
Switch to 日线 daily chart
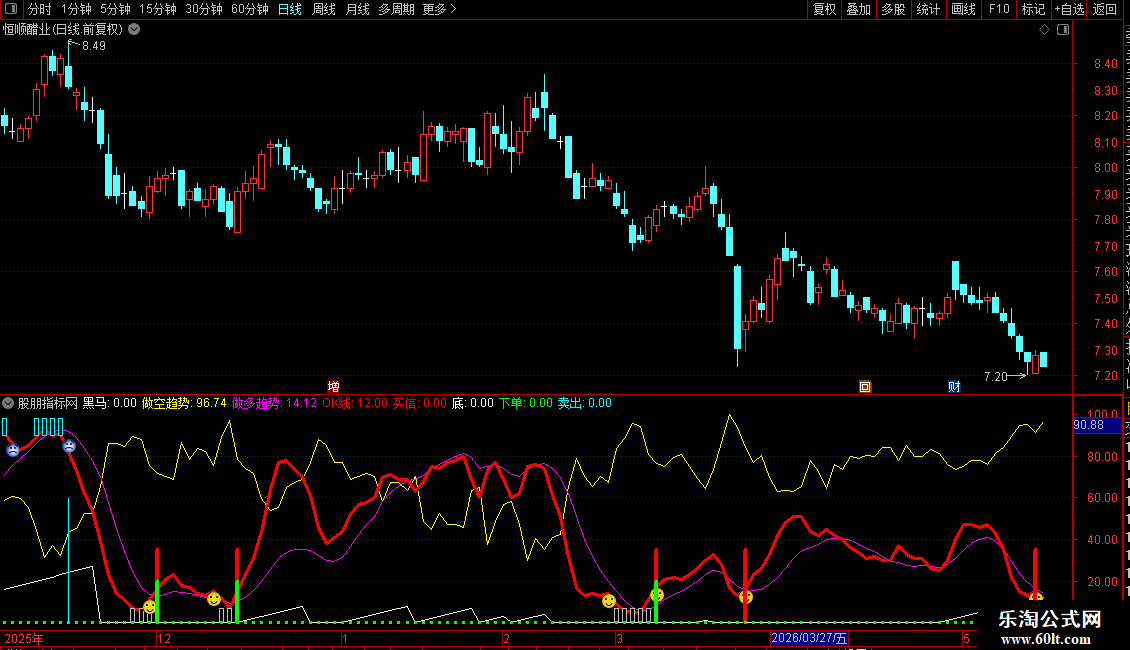[x=290, y=9]
